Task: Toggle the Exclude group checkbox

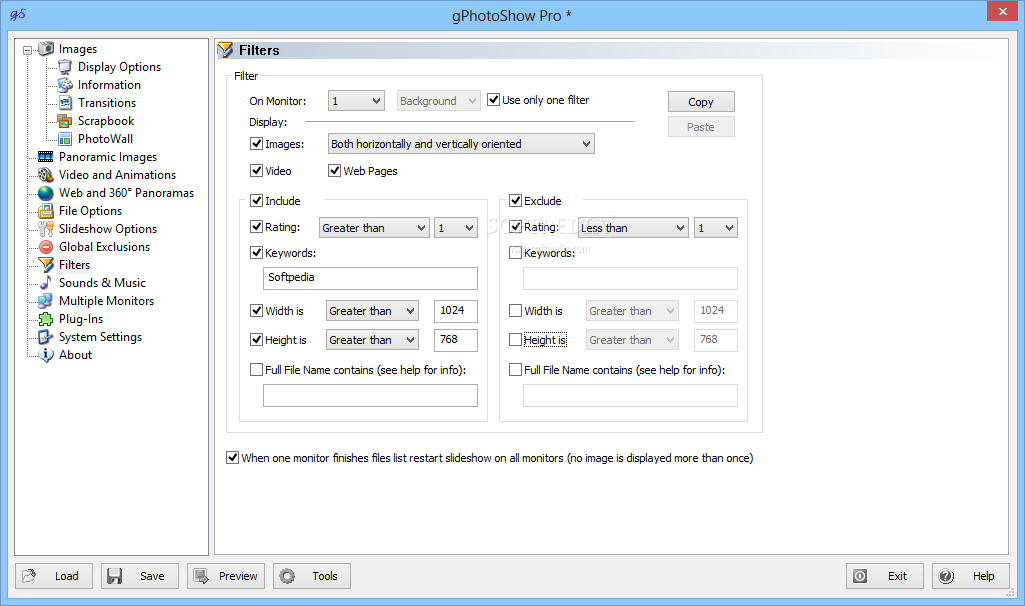Action: (x=515, y=201)
